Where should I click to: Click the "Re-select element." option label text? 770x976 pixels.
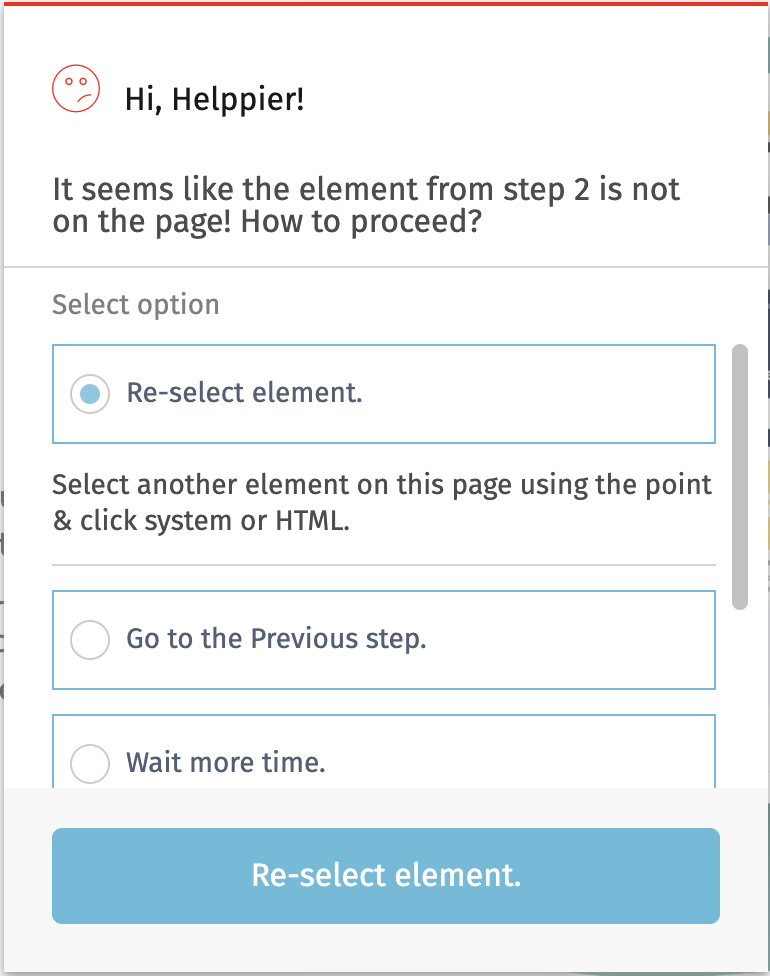coord(244,393)
